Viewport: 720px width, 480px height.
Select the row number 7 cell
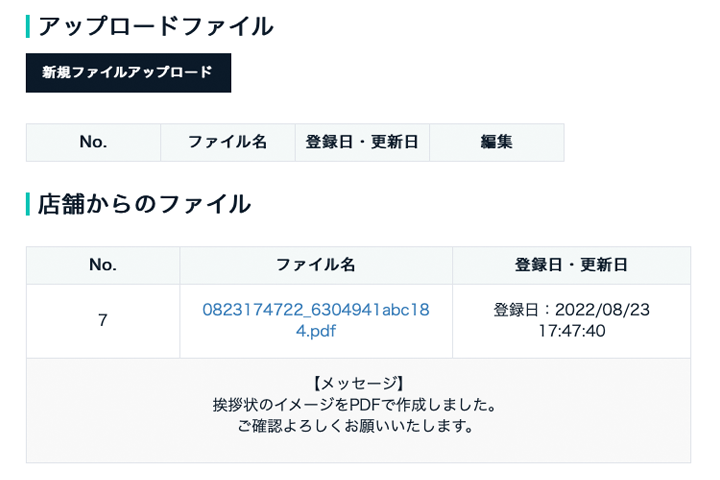tap(103, 321)
